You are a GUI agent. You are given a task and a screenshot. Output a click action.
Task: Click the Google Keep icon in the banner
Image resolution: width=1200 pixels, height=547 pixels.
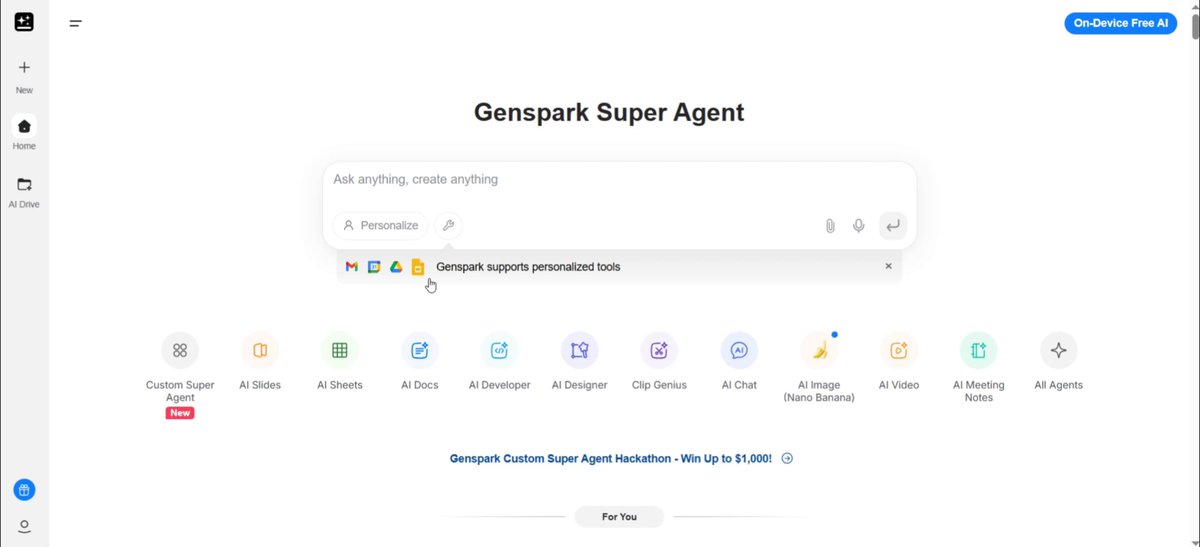click(x=418, y=267)
